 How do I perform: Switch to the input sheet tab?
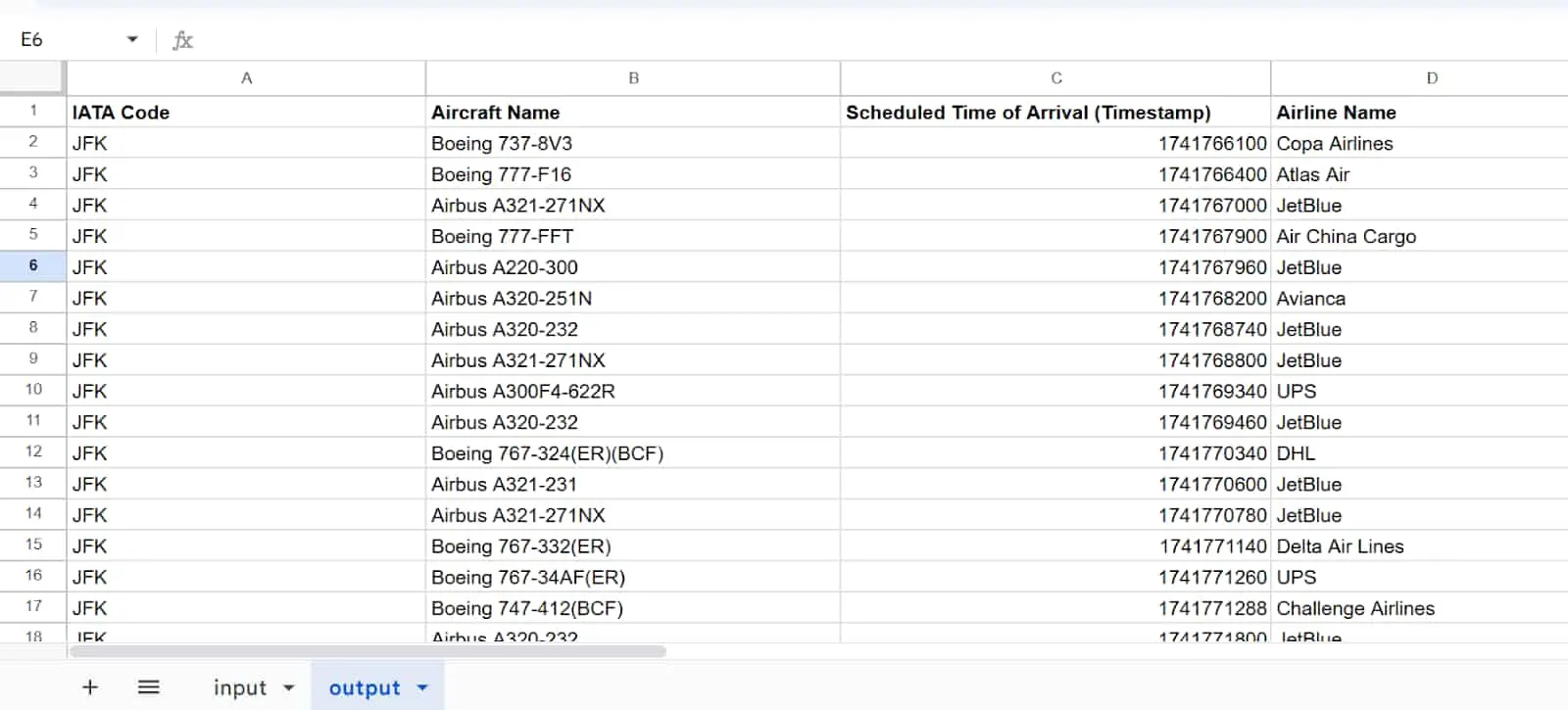240,688
